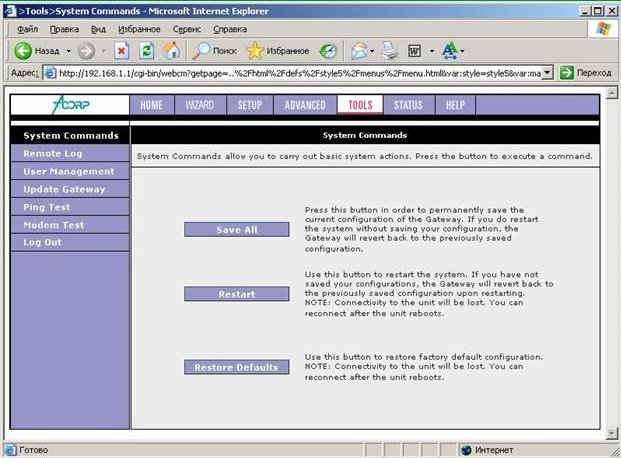Open the text size A icon
The height and width of the screenshot is (458, 621).
[x=450, y=51]
